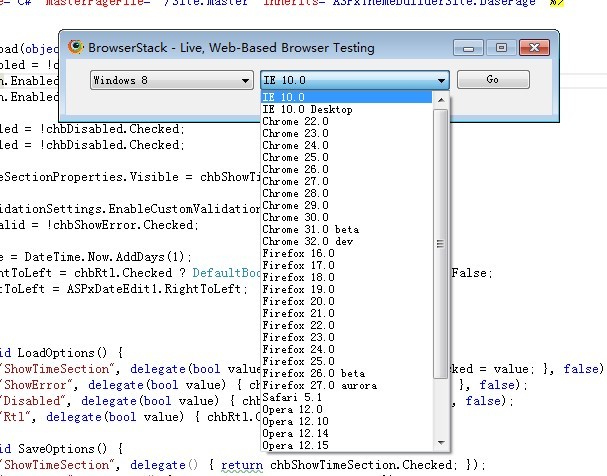Image resolution: width=607 pixels, height=476 pixels.
Task: Click ASPxDateEdit1.RightToLeft in code editor
Action: pyautogui.click(x=154, y=289)
